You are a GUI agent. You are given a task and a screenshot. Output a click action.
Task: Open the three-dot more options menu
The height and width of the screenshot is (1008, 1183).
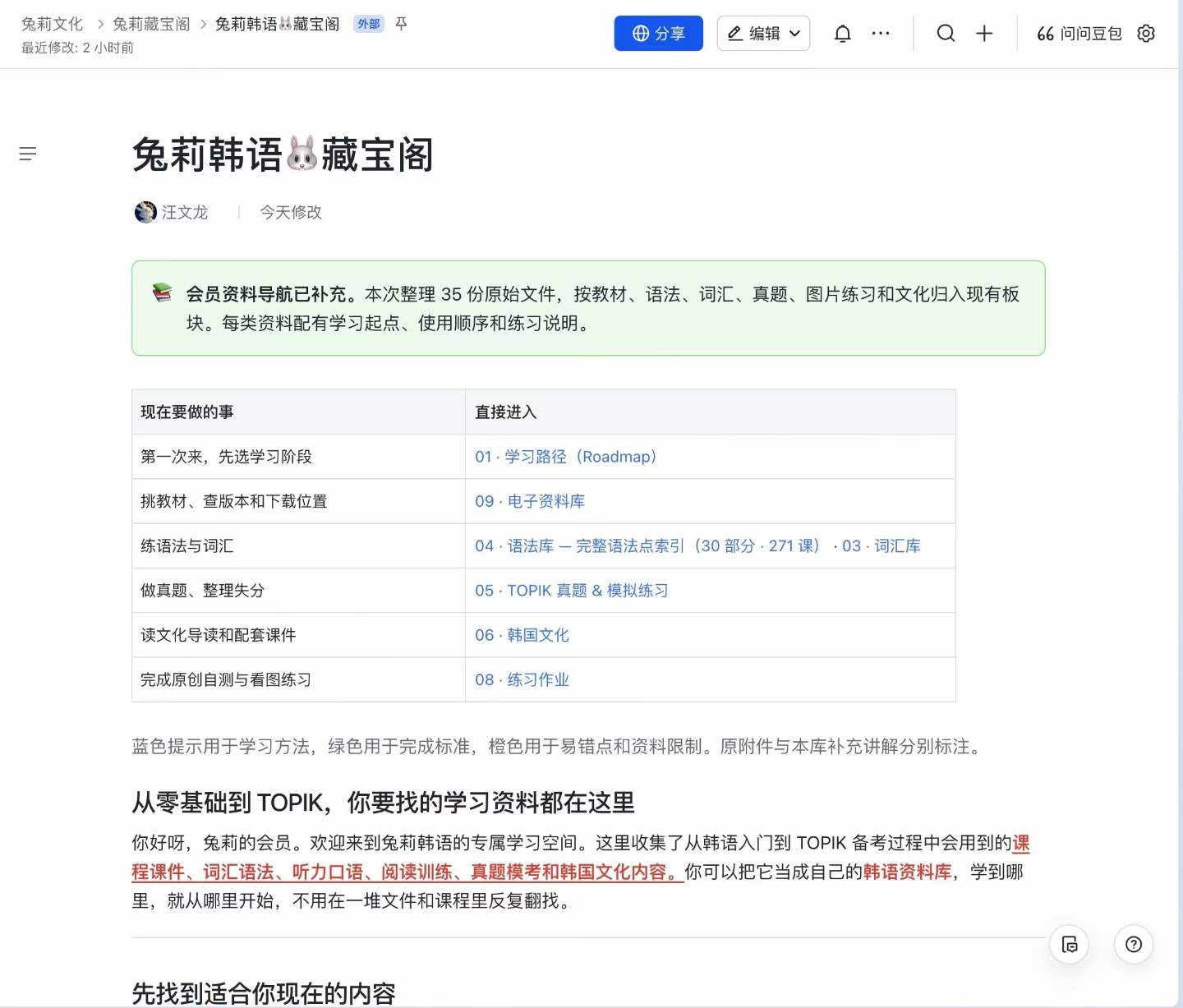(x=881, y=34)
